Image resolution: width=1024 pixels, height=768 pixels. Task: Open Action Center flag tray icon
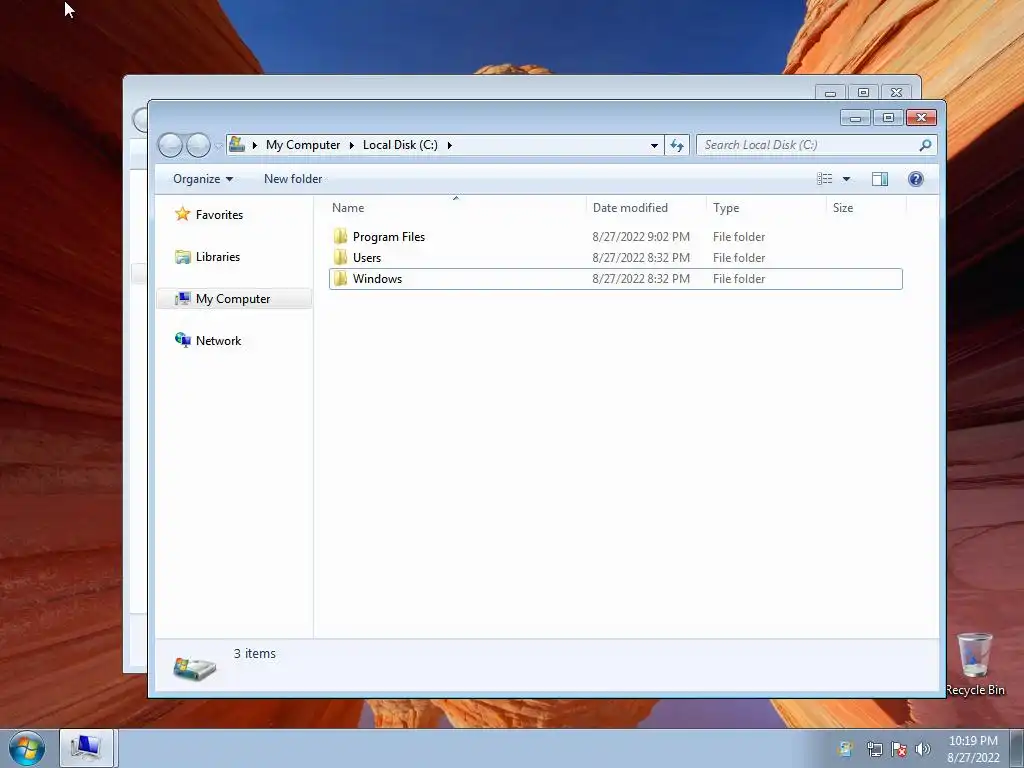coord(899,749)
